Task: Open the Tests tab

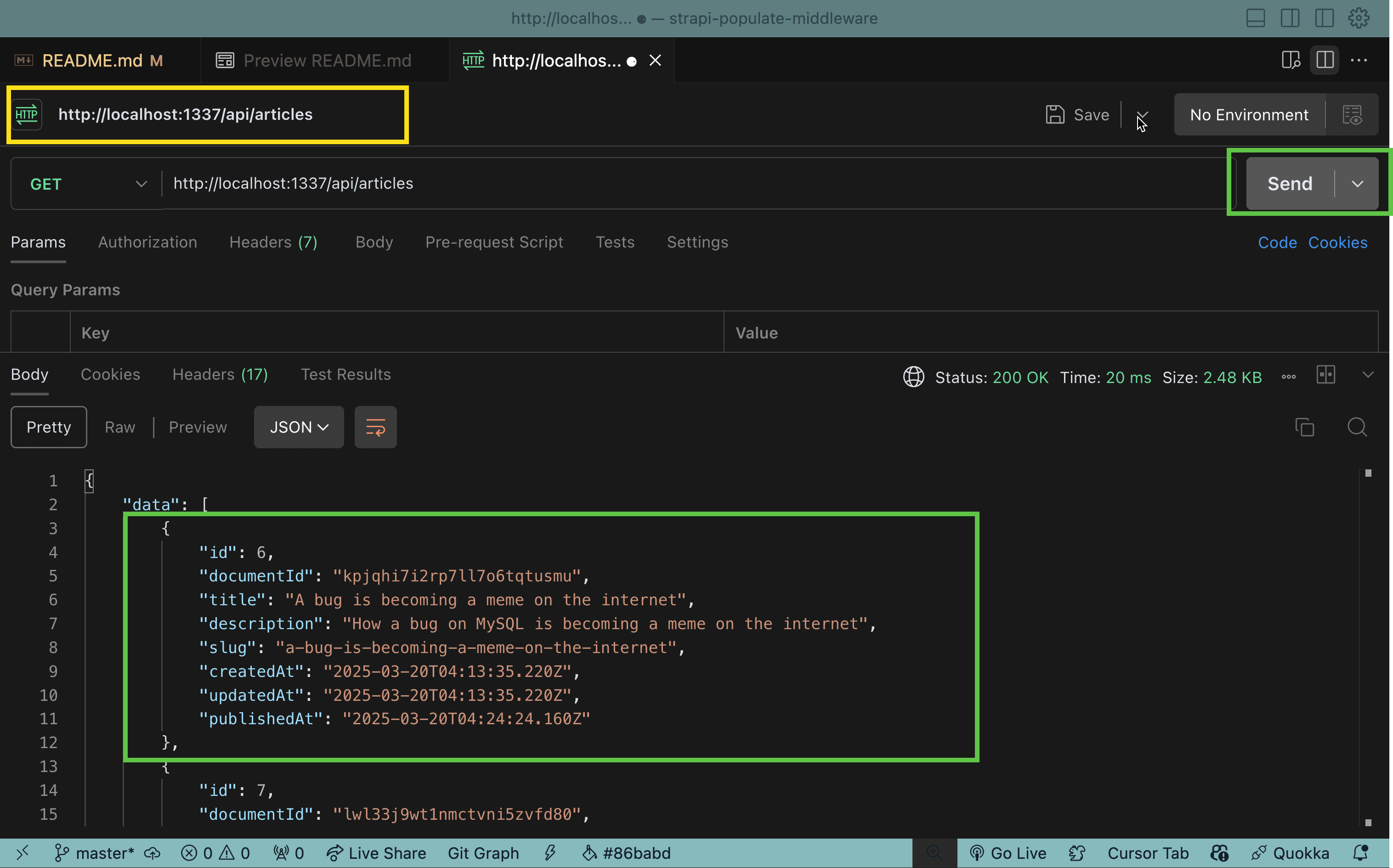Action: point(615,242)
